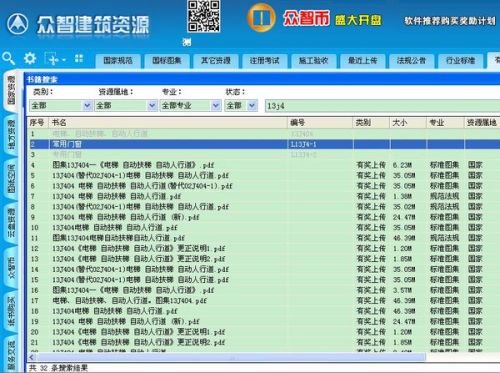The height and width of the screenshot is (373, 500).
Task: Select row 7 file sized 1.38M
Action: click(x=263, y=196)
